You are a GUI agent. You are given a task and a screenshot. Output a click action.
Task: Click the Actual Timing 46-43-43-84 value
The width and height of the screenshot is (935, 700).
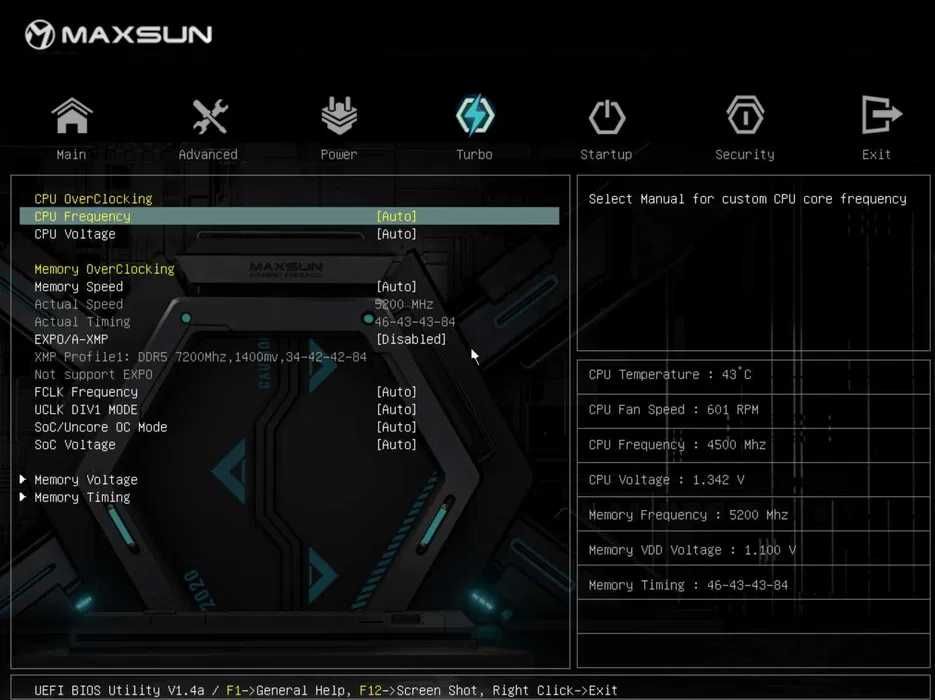point(415,322)
